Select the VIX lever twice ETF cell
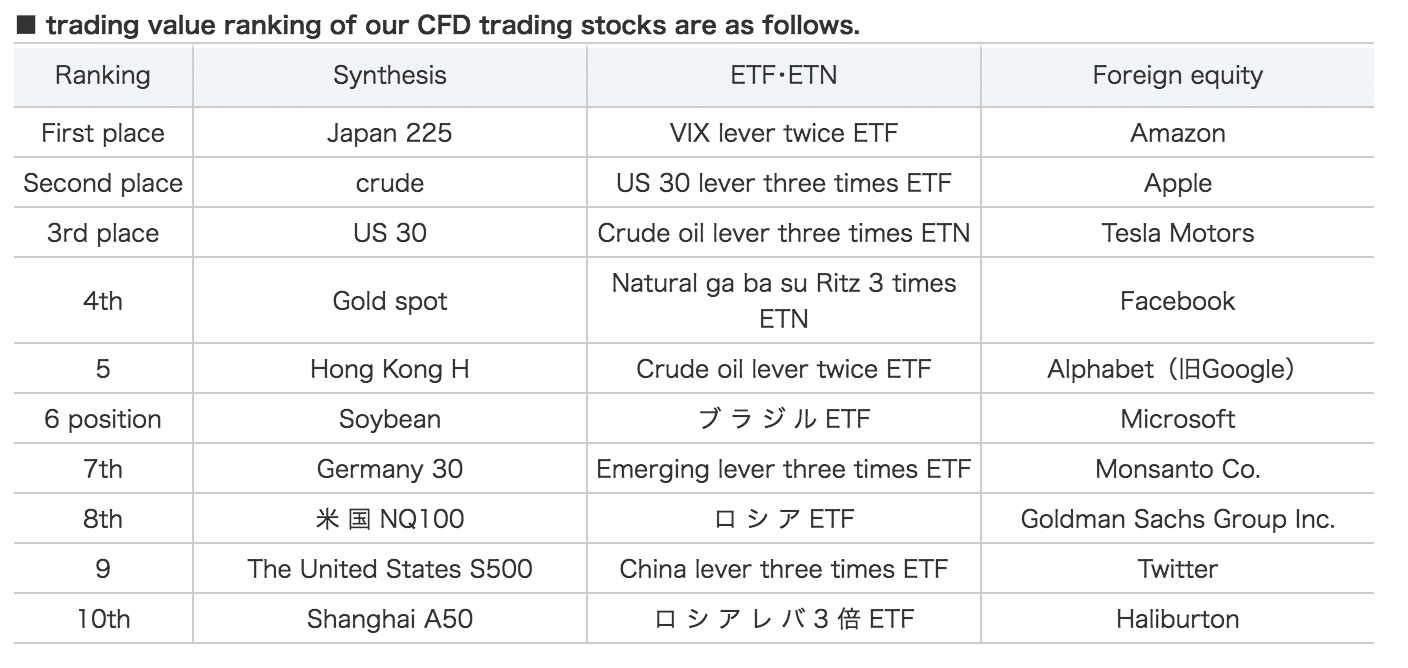This screenshot has height=668, width=1408. click(783, 133)
